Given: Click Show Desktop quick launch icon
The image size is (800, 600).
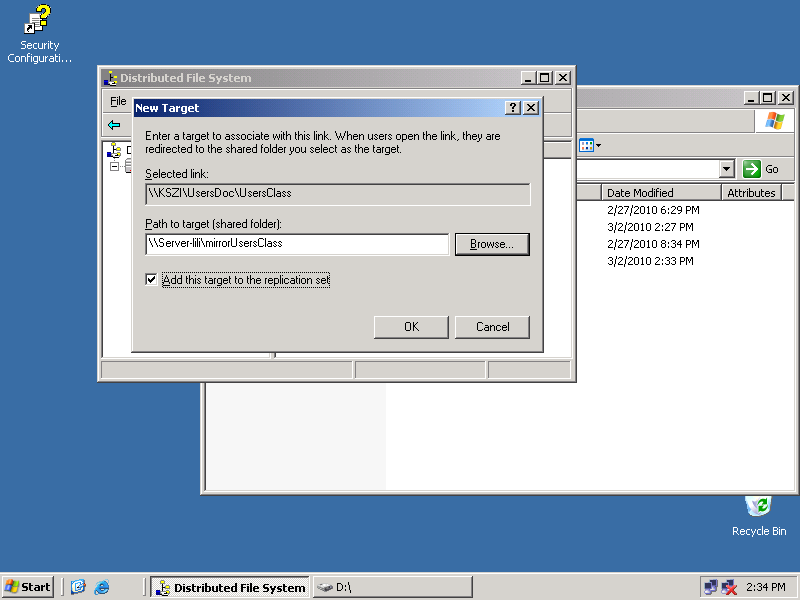Looking at the screenshot, I should [78, 587].
